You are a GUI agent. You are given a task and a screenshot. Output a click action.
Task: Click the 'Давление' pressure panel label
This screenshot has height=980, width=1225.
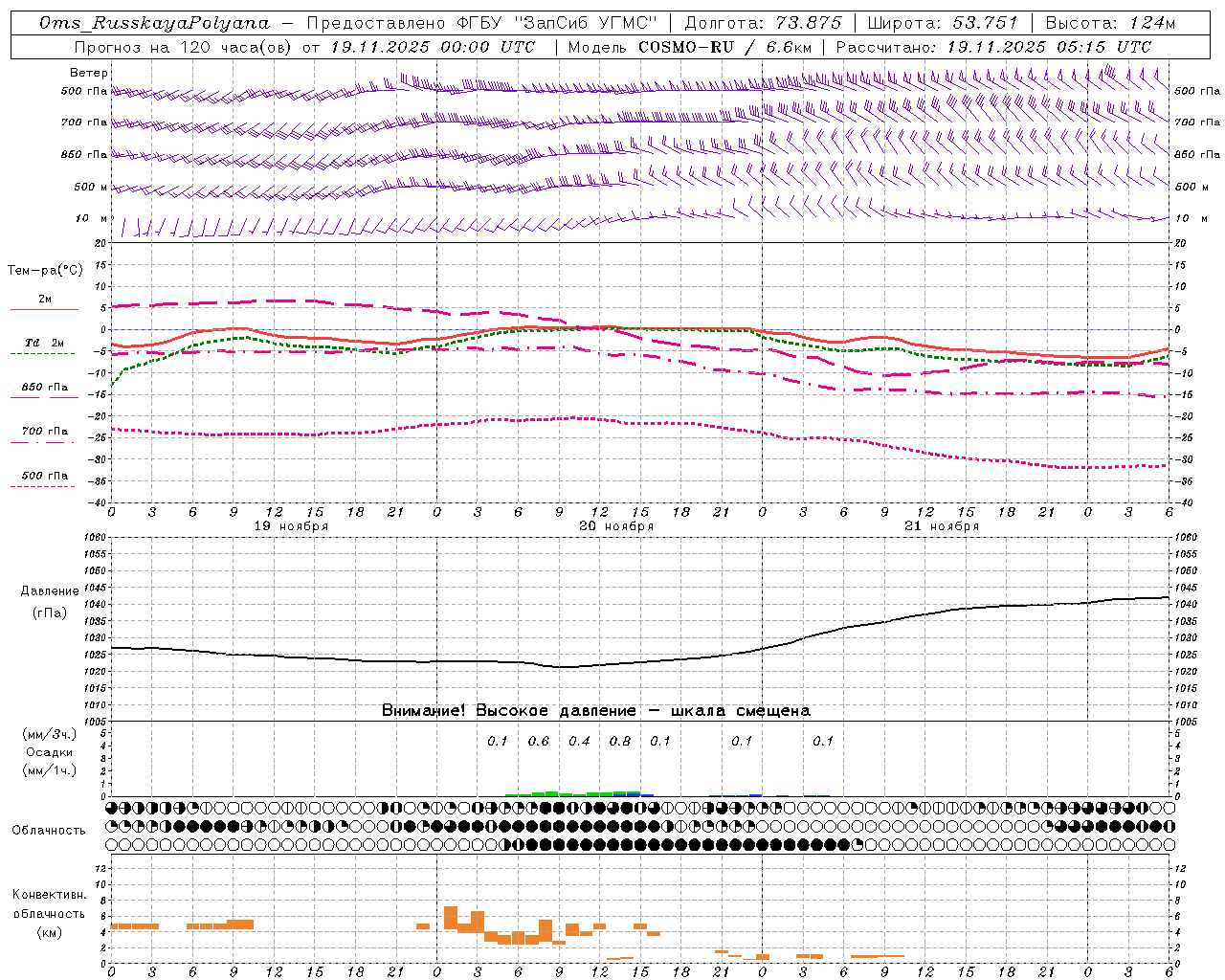[x=50, y=591]
